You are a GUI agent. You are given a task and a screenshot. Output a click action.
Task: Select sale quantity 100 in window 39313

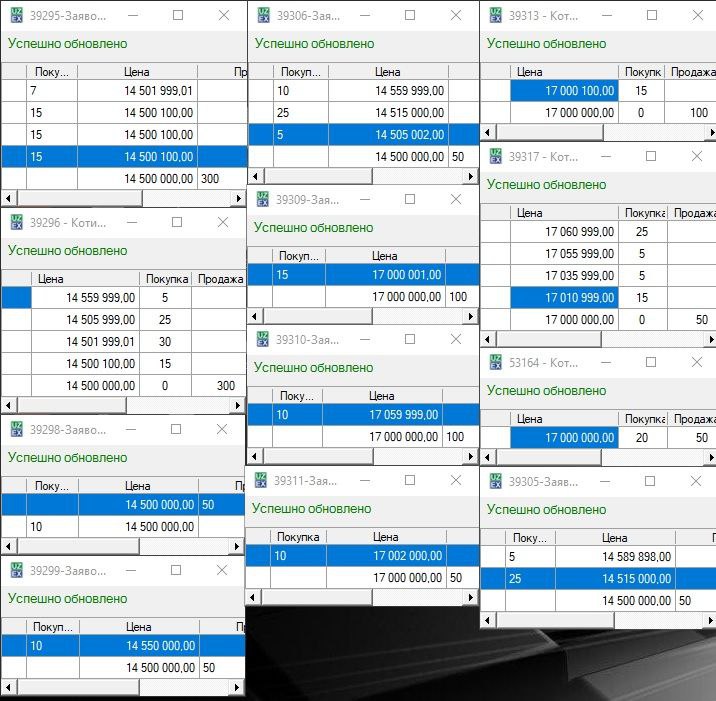coord(690,112)
